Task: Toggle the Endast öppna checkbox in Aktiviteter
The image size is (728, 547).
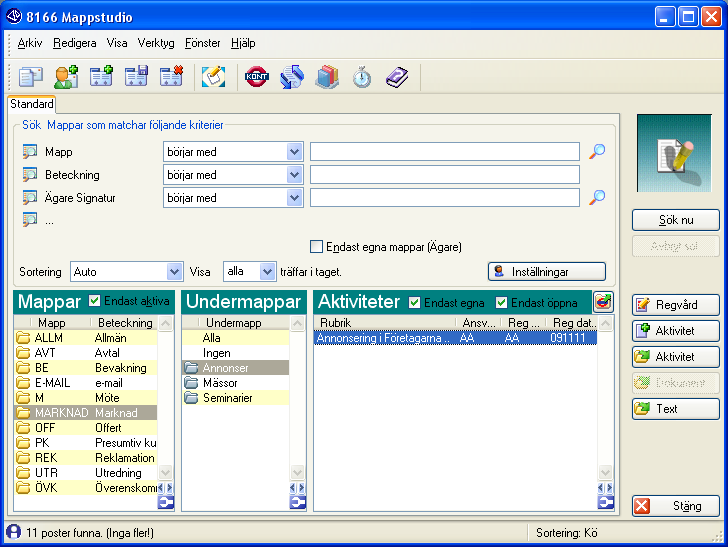Action: tap(501, 303)
